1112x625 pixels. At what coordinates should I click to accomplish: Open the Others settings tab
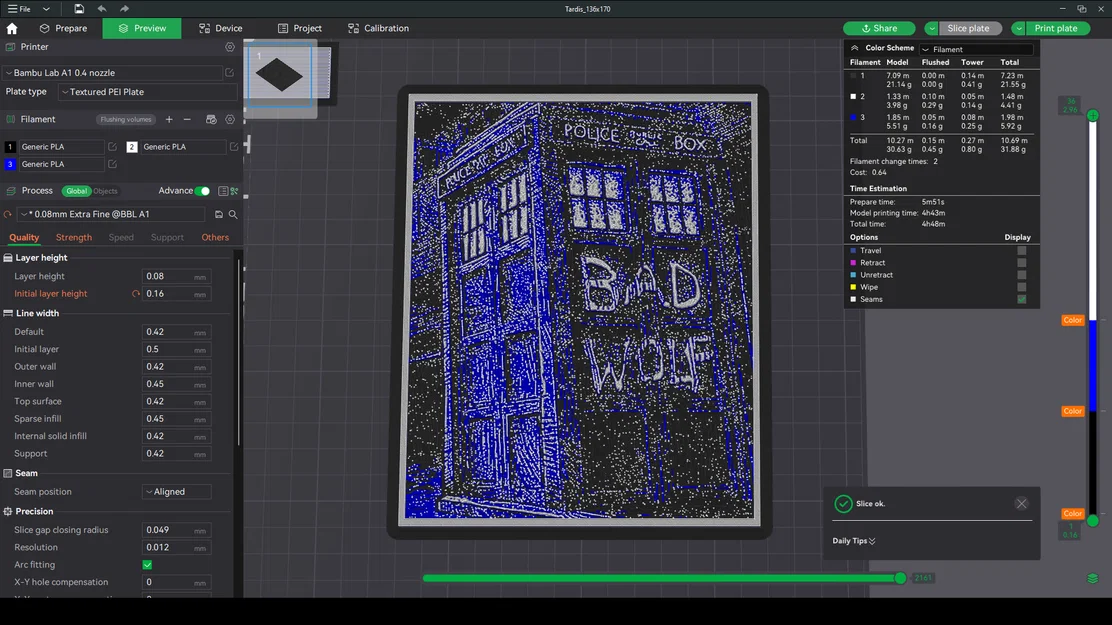[x=215, y=238]
